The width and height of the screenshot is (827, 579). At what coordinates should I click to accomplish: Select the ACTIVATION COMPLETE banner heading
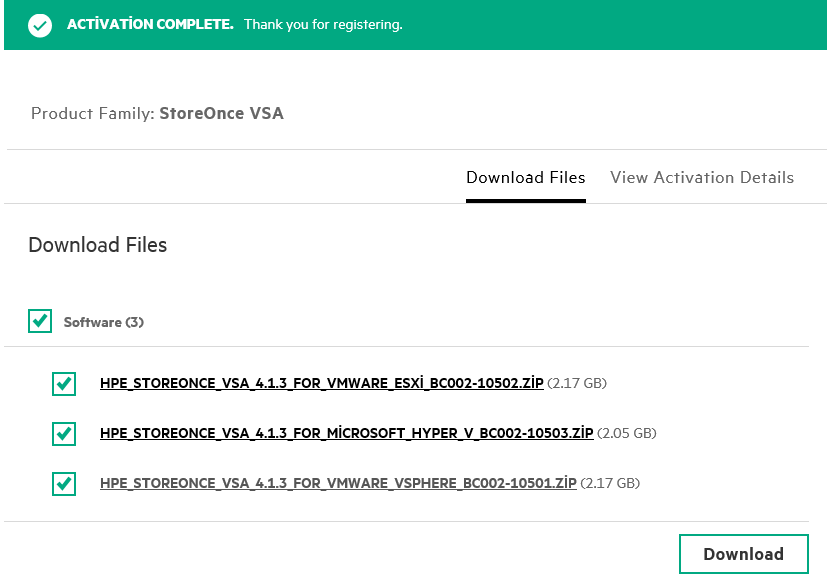(x=150, y=24)
